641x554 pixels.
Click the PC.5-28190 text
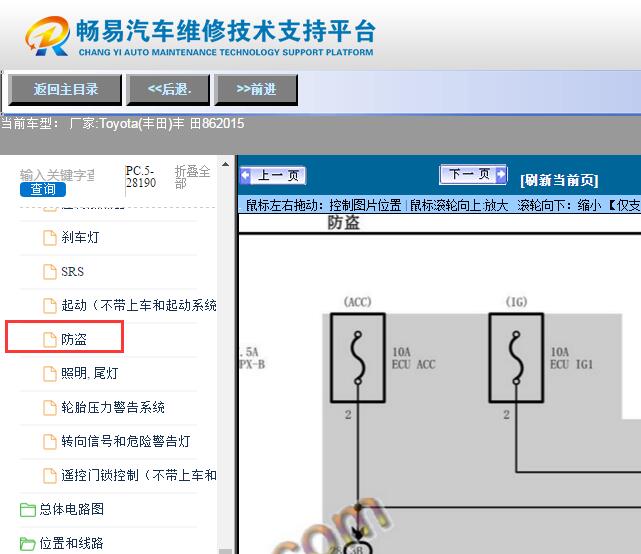[141, 177]
